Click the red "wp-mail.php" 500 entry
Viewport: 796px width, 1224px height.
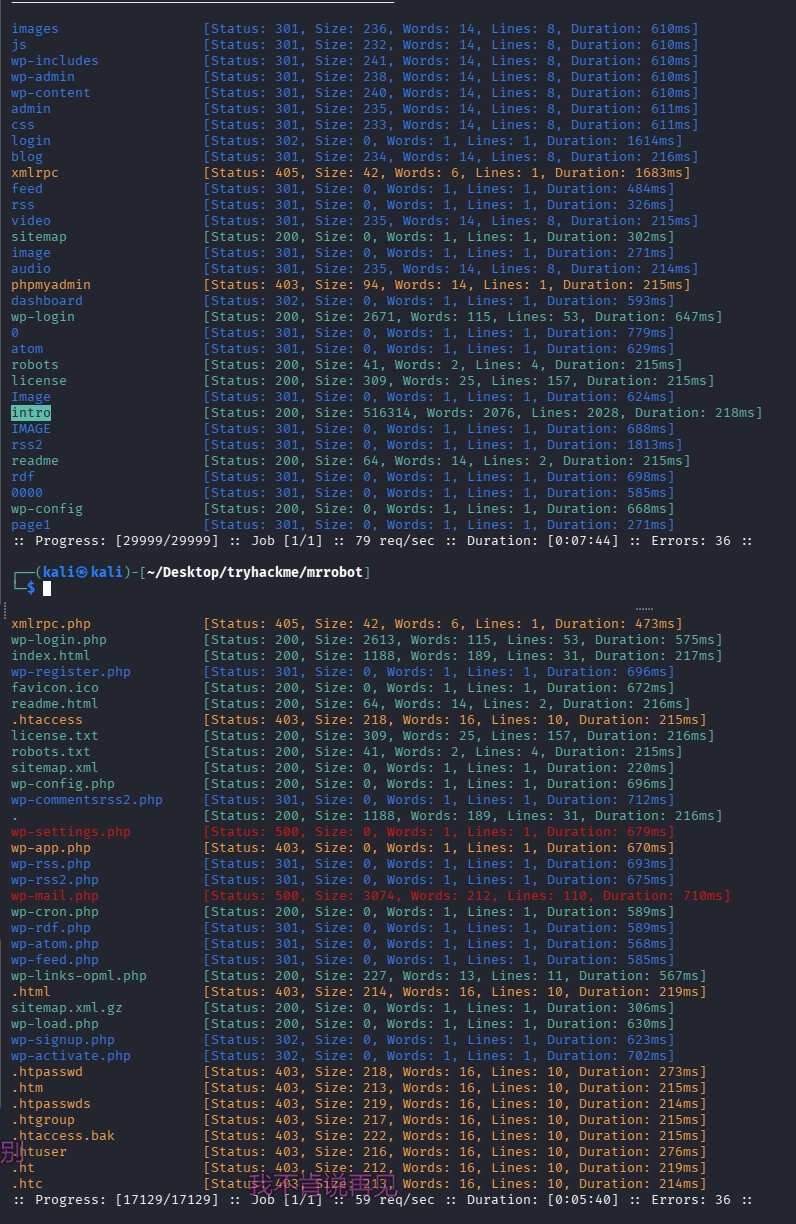55,896
